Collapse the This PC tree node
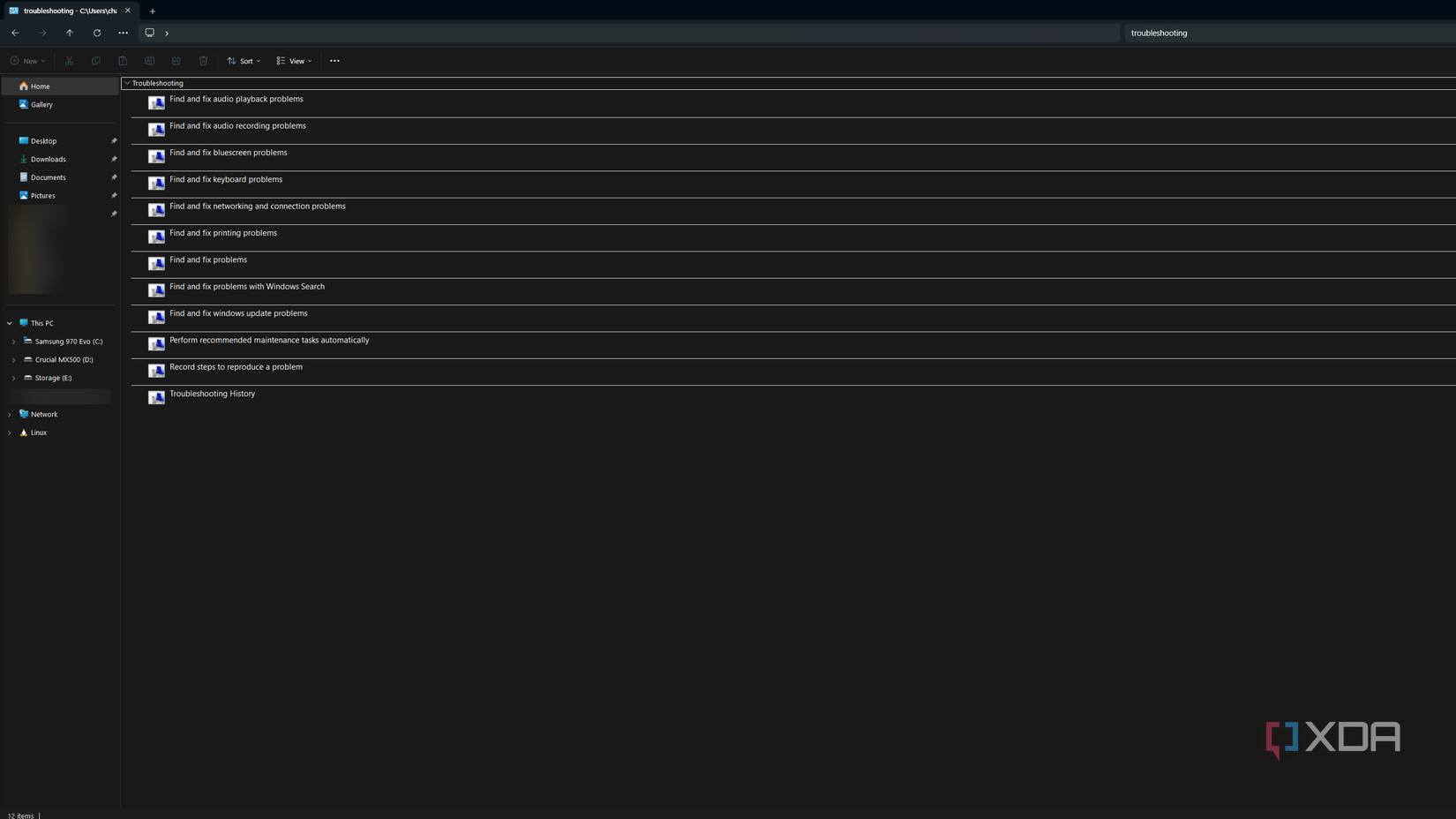This screenshot has height=819, width=1456. (10, 323)
